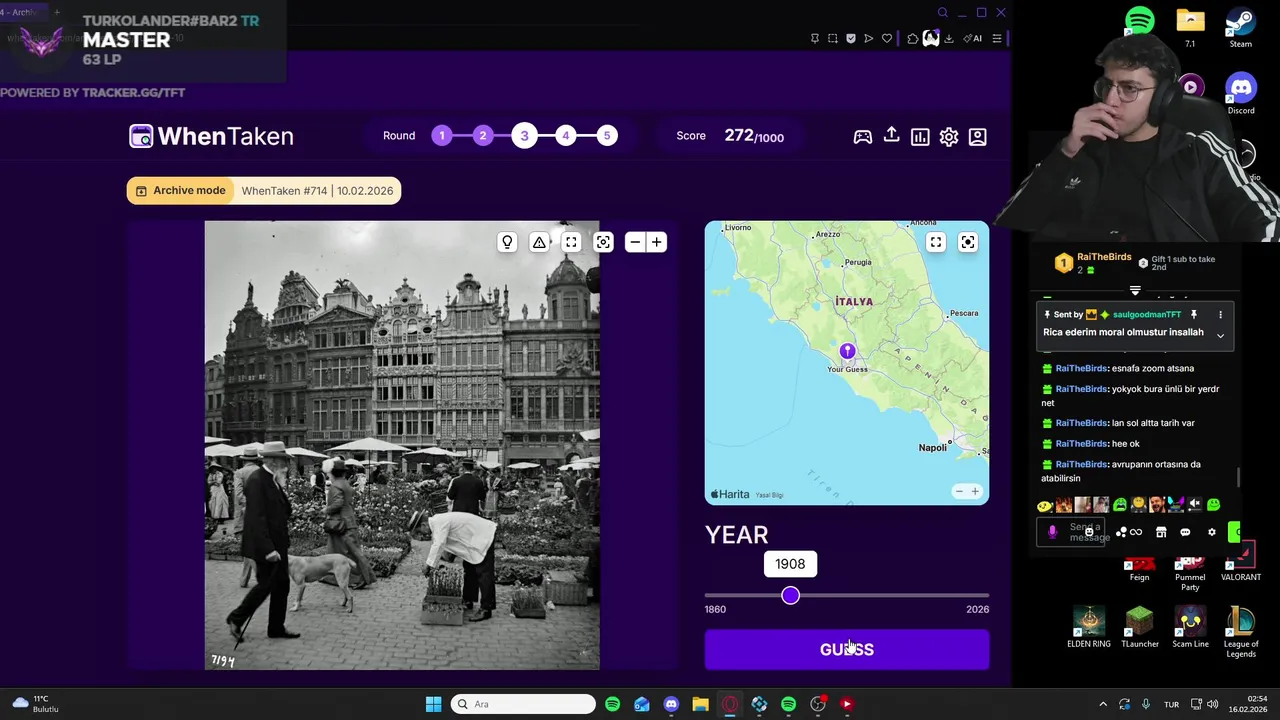Open the Yasal Bilgi legal link on map

coord(769,495)
